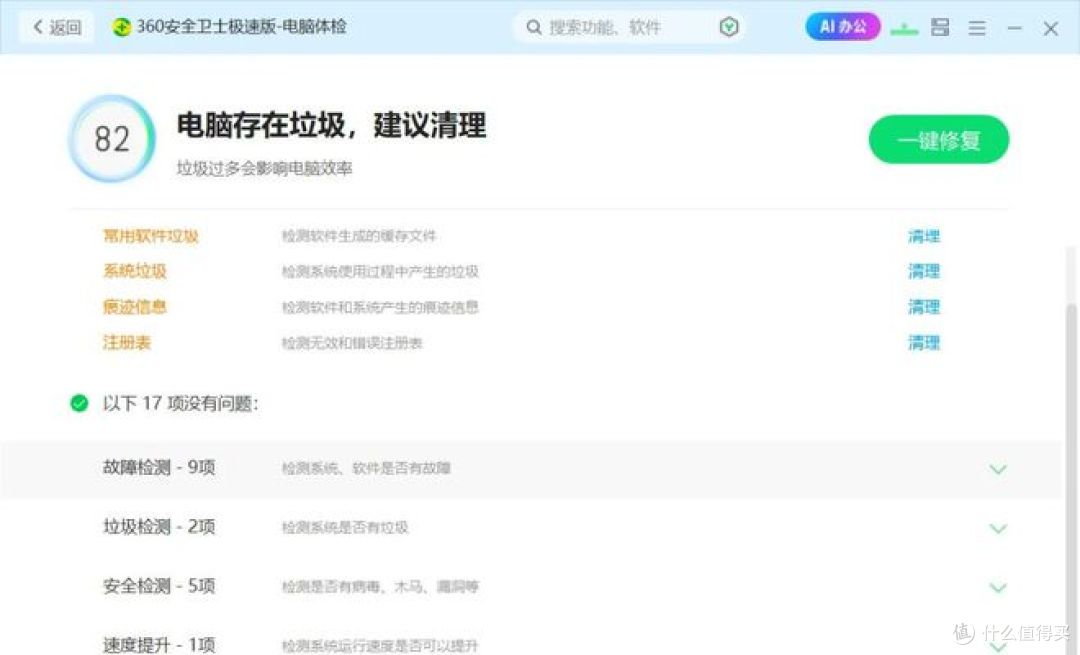
Task: Open the green shield icon in search box
Action: (x=729, y=28)
